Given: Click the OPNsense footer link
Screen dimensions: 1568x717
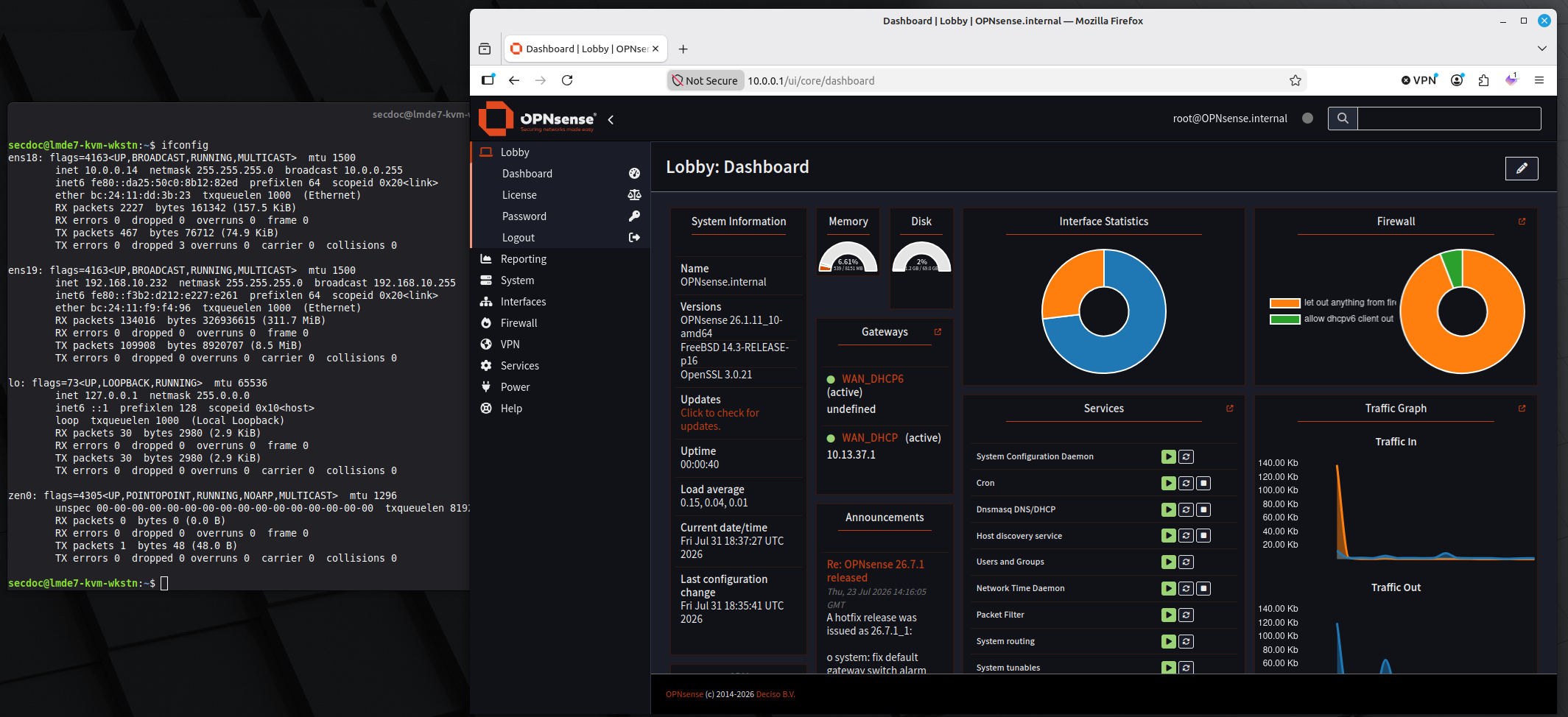Looking at the screenshot, I should pyautogui.click(x=684, y=694).
